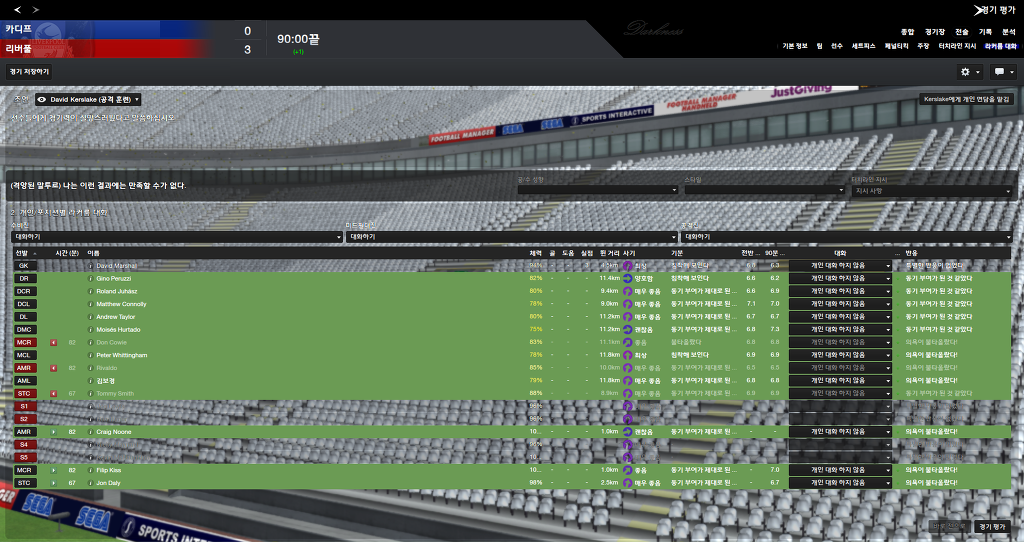This screenshot has width=1024, height=542.
Task: Open the David Kerslake assistant selector dropdown
Action: click(x=88, y=100)
